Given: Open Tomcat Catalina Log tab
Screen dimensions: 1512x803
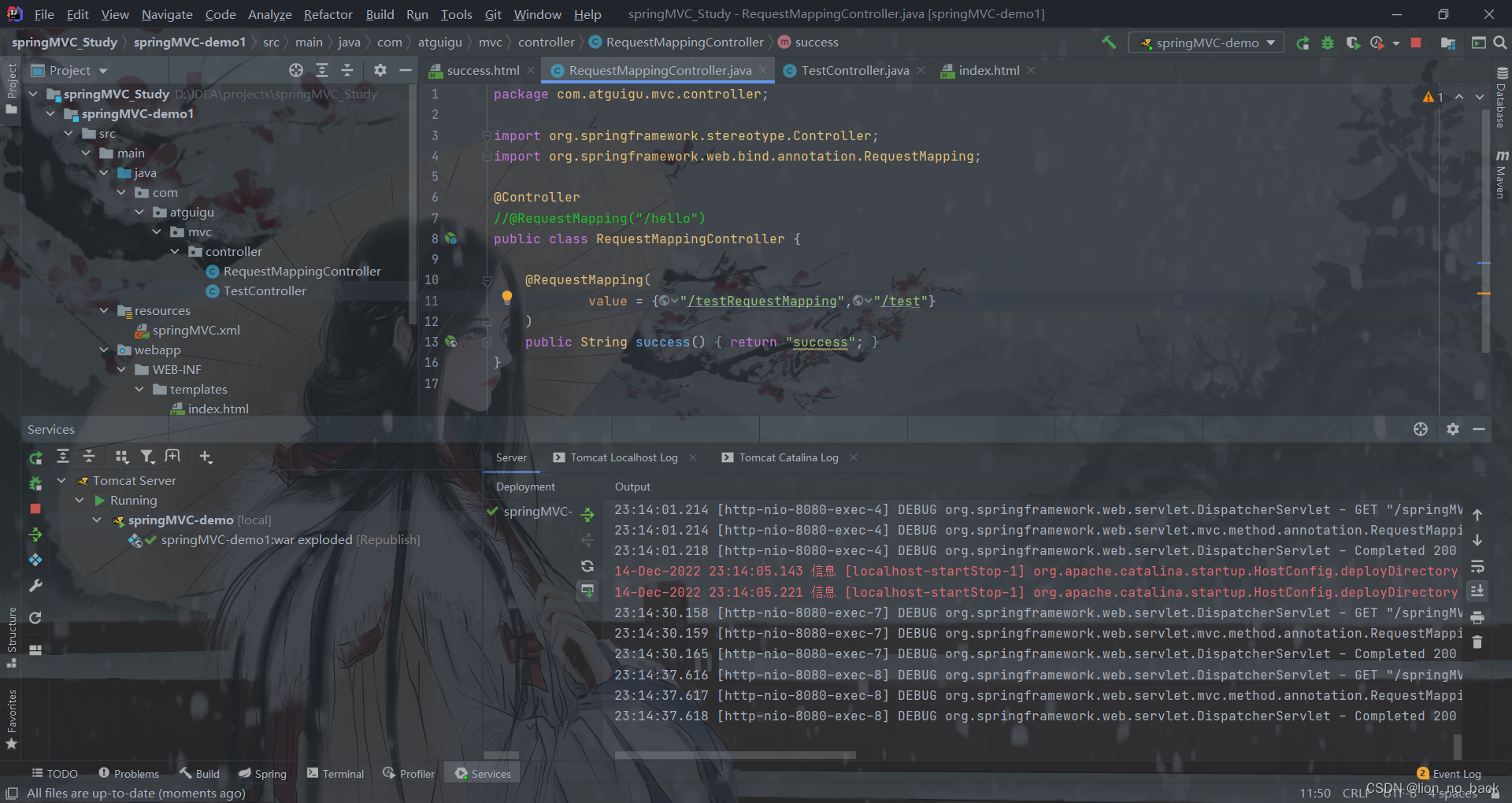Looking at the screenshot, I should pyautogui.click(x=788, y=457).
